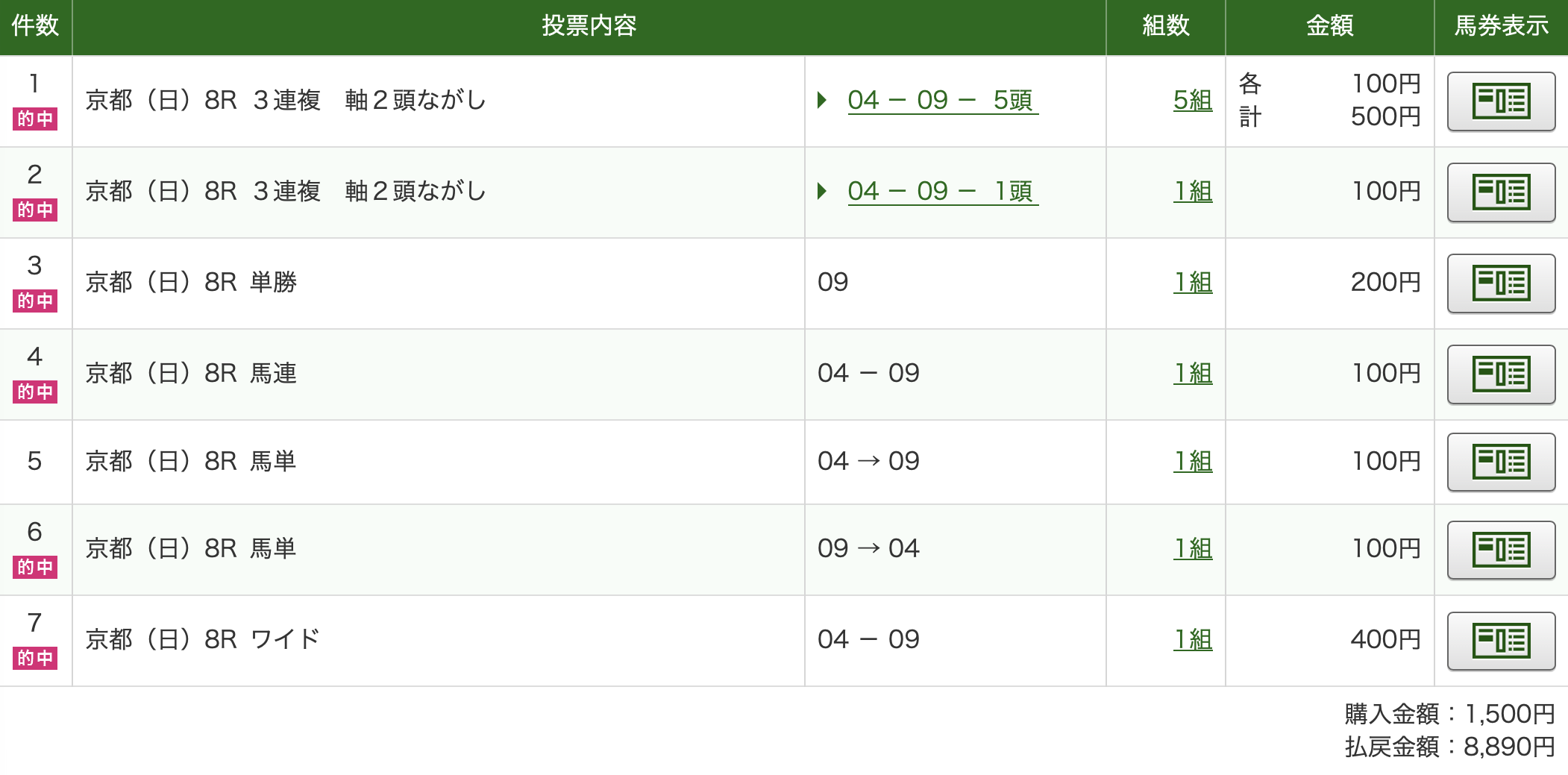This screenshot has width=1568, height=775.
Task: Expand the 04 – 09 – 1頭 selection arrow
Action: [x=822, y=191]
